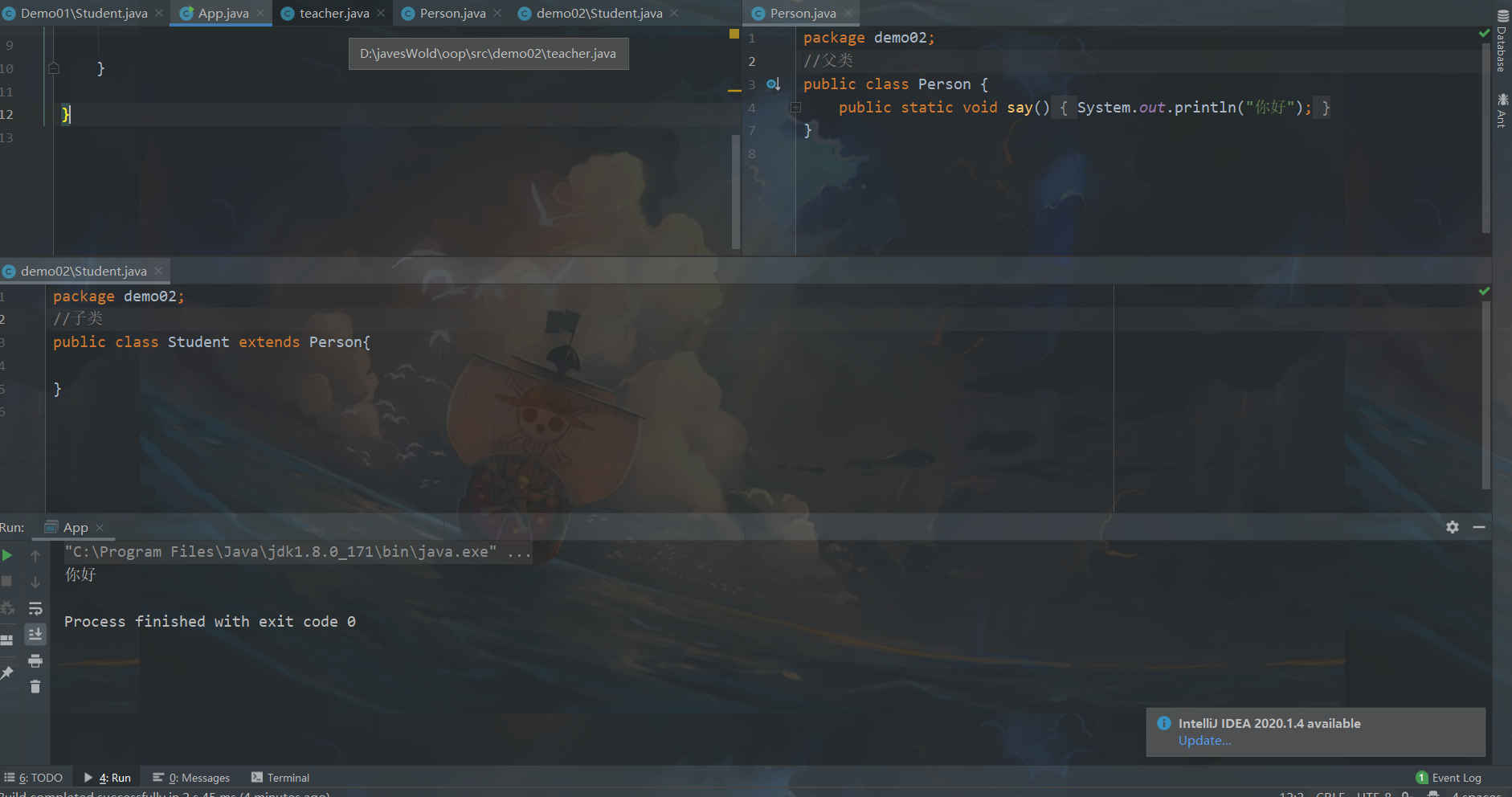Image resolution: width=1512 pixels, height=797 pixels.
Task: Open the Event Log
Action: click(x=1449, y=778)
